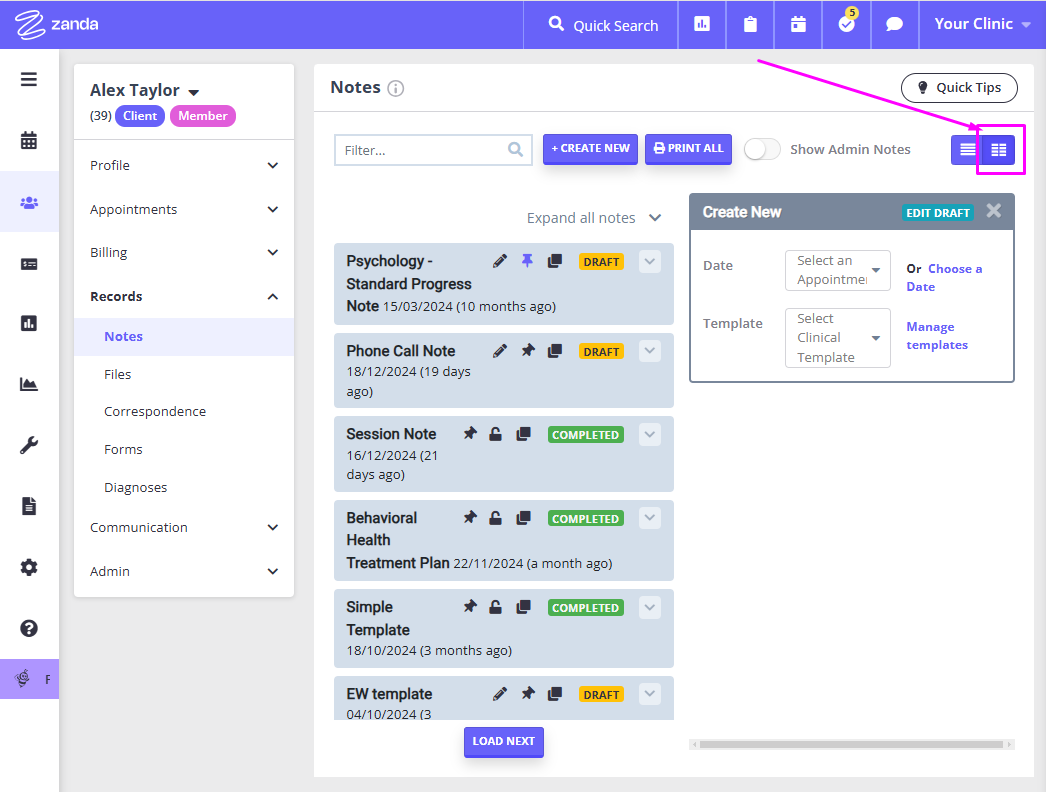This screenshot has width=1046, height=792.
Task: Open Quick Search in the top bar
Action: [600, 25]
